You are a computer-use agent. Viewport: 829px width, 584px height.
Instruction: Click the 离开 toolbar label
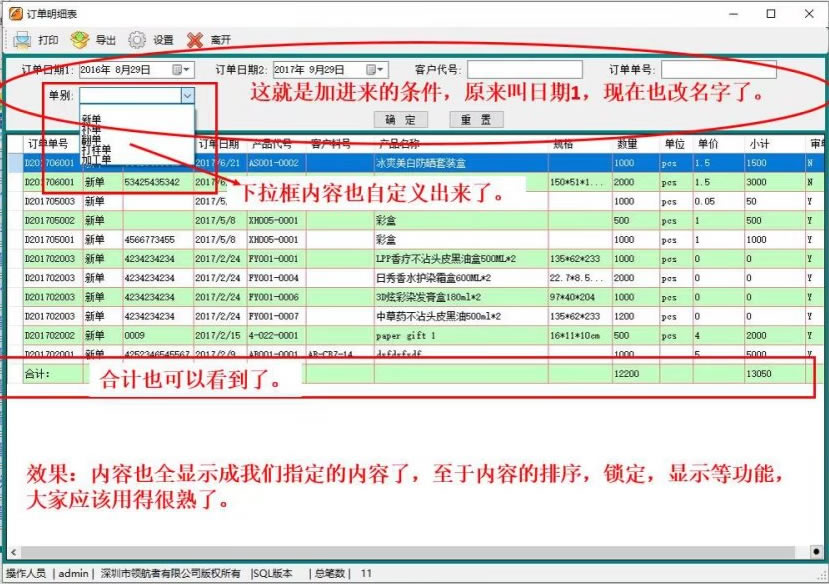point(221,40)
